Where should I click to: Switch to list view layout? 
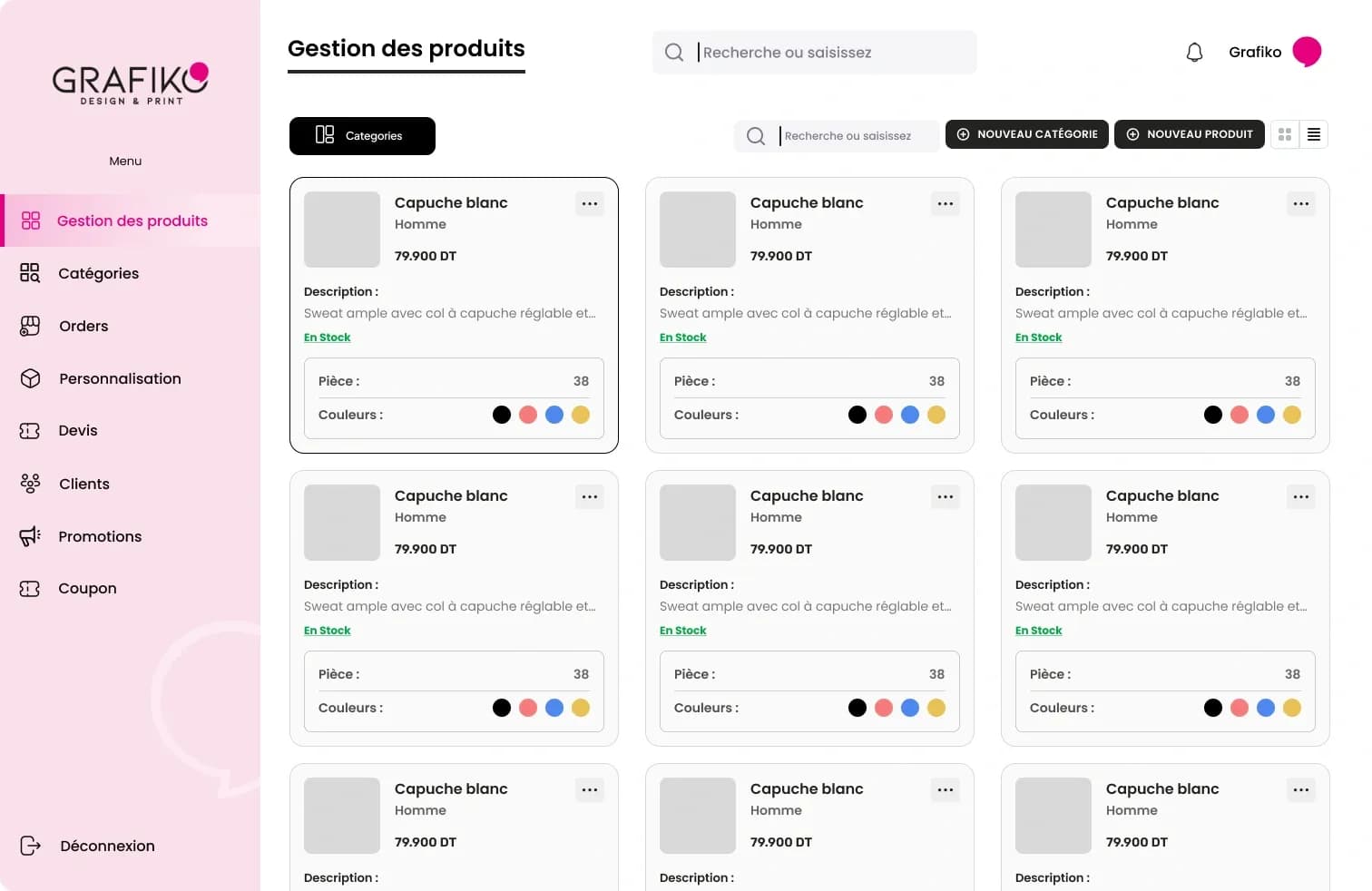[1314, 134]
